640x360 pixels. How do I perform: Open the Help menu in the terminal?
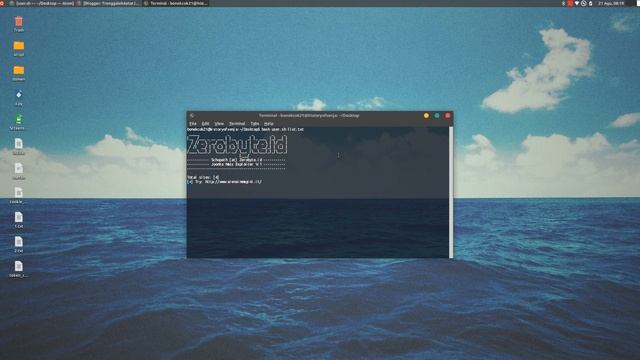(x=268, y=123)
